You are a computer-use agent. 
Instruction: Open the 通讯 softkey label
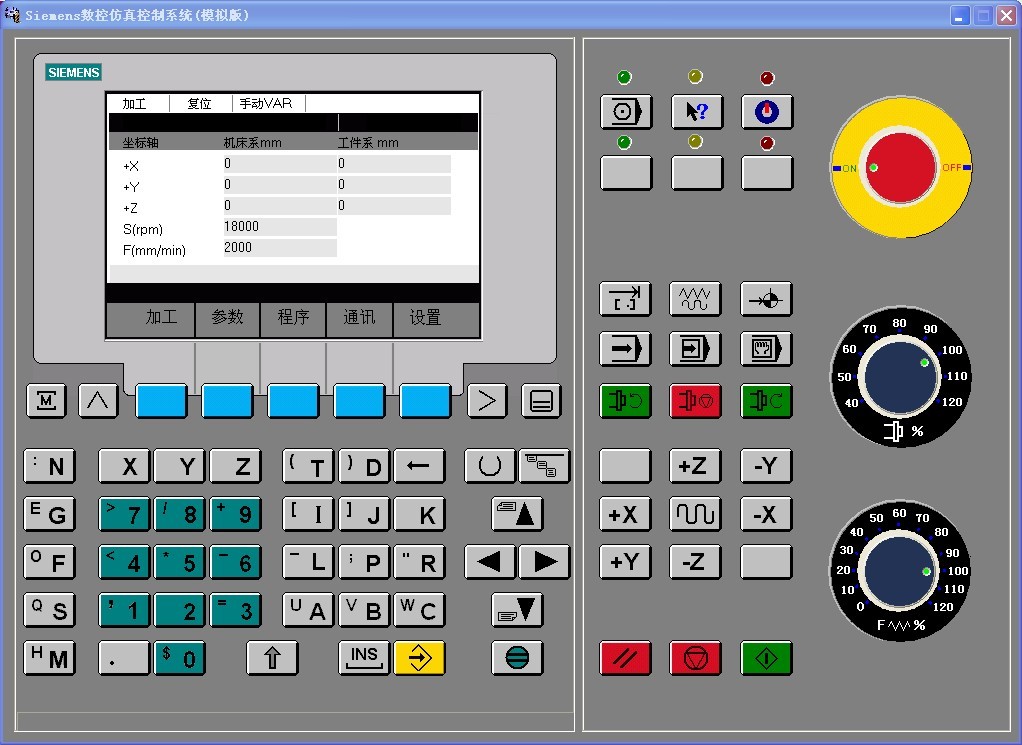point(359,317)
